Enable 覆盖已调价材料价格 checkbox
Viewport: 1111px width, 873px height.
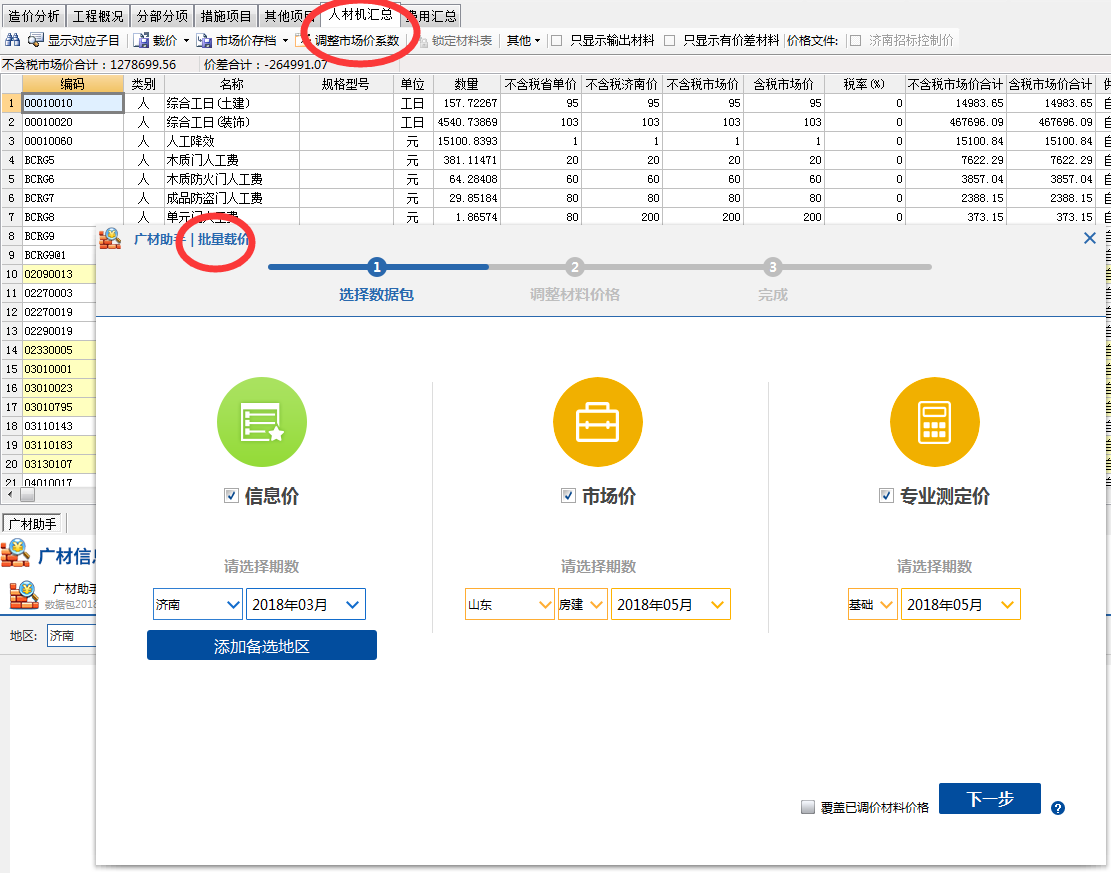coord(808,807)
